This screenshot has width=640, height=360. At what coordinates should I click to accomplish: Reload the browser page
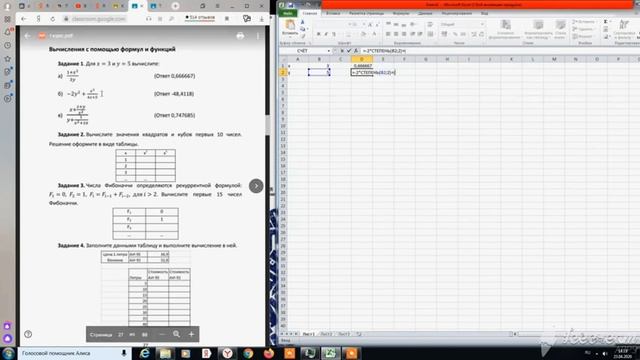point(53,19)
